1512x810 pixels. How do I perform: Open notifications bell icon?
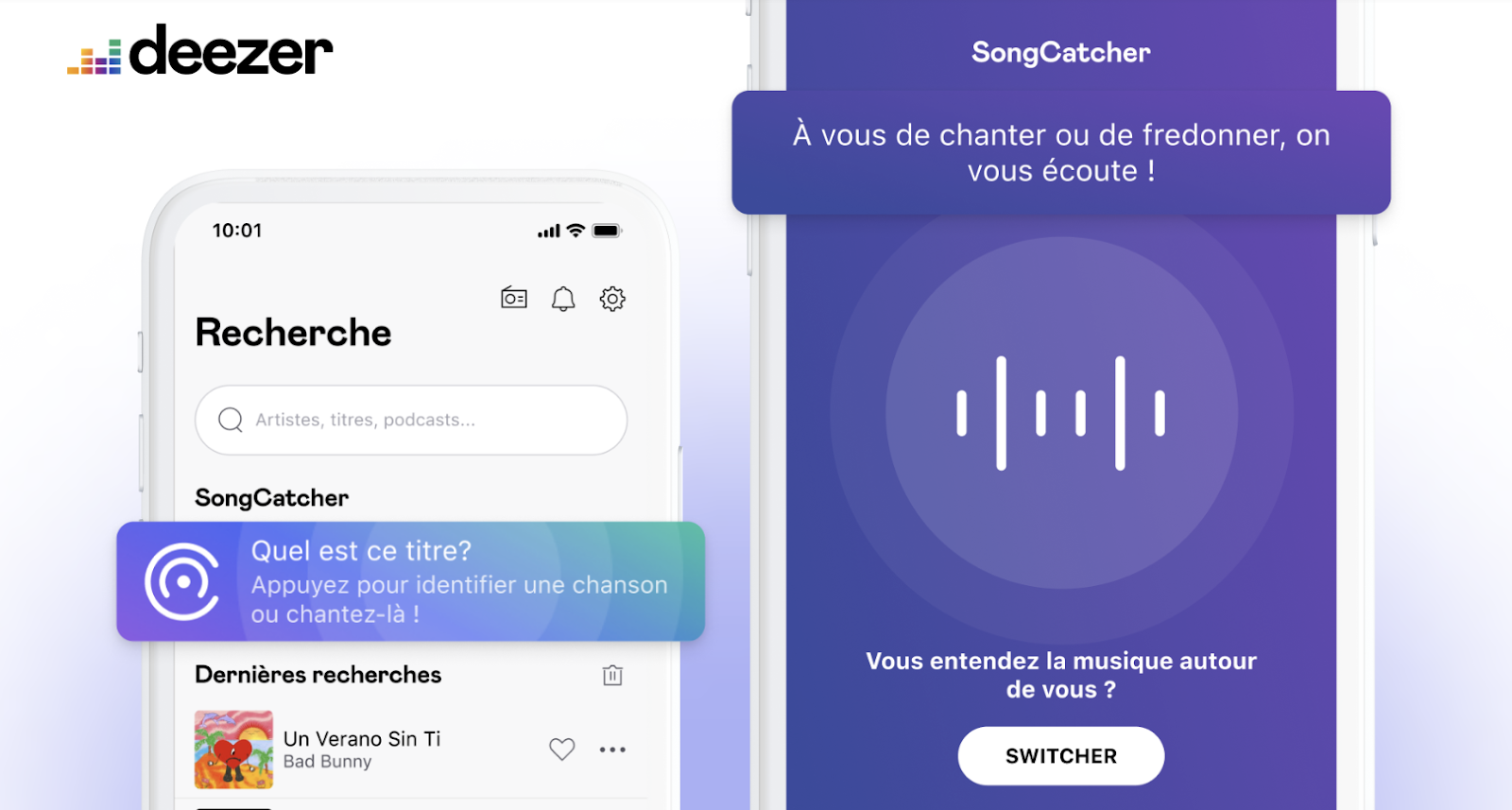(563, 299)
